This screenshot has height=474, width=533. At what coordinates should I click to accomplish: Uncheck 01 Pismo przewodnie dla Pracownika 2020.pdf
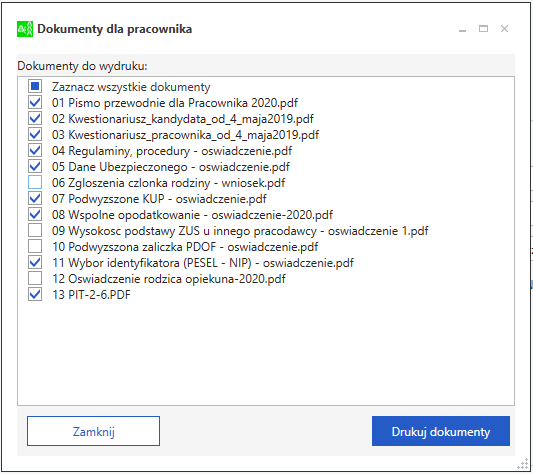(35, 102)
